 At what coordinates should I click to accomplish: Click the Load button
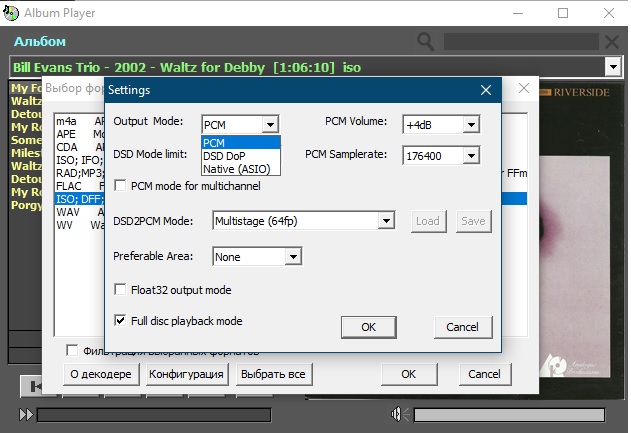click(x=428, y=221)
